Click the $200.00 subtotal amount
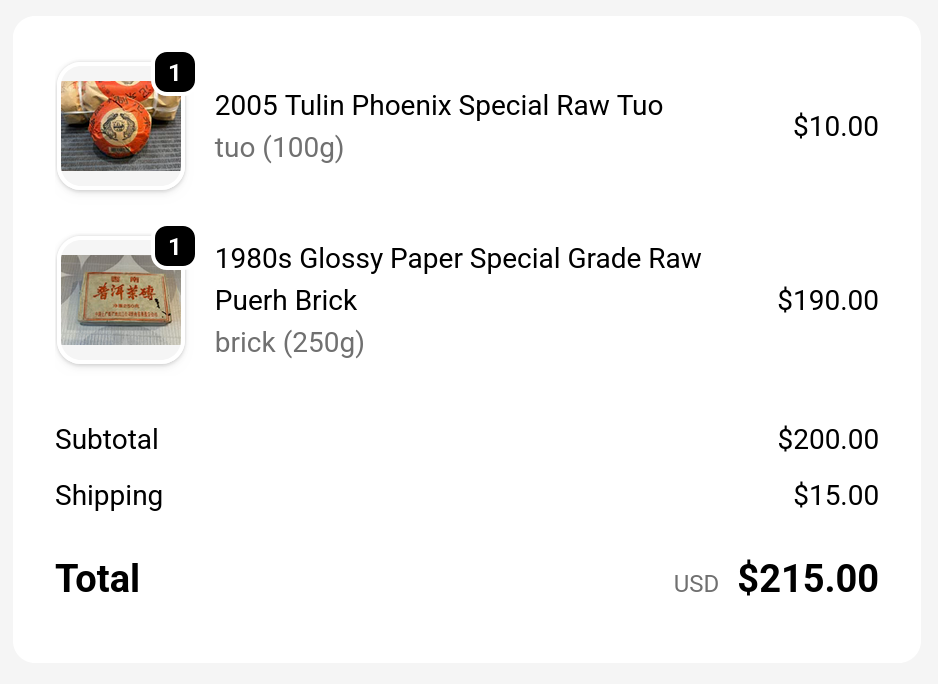 (827, 440)
